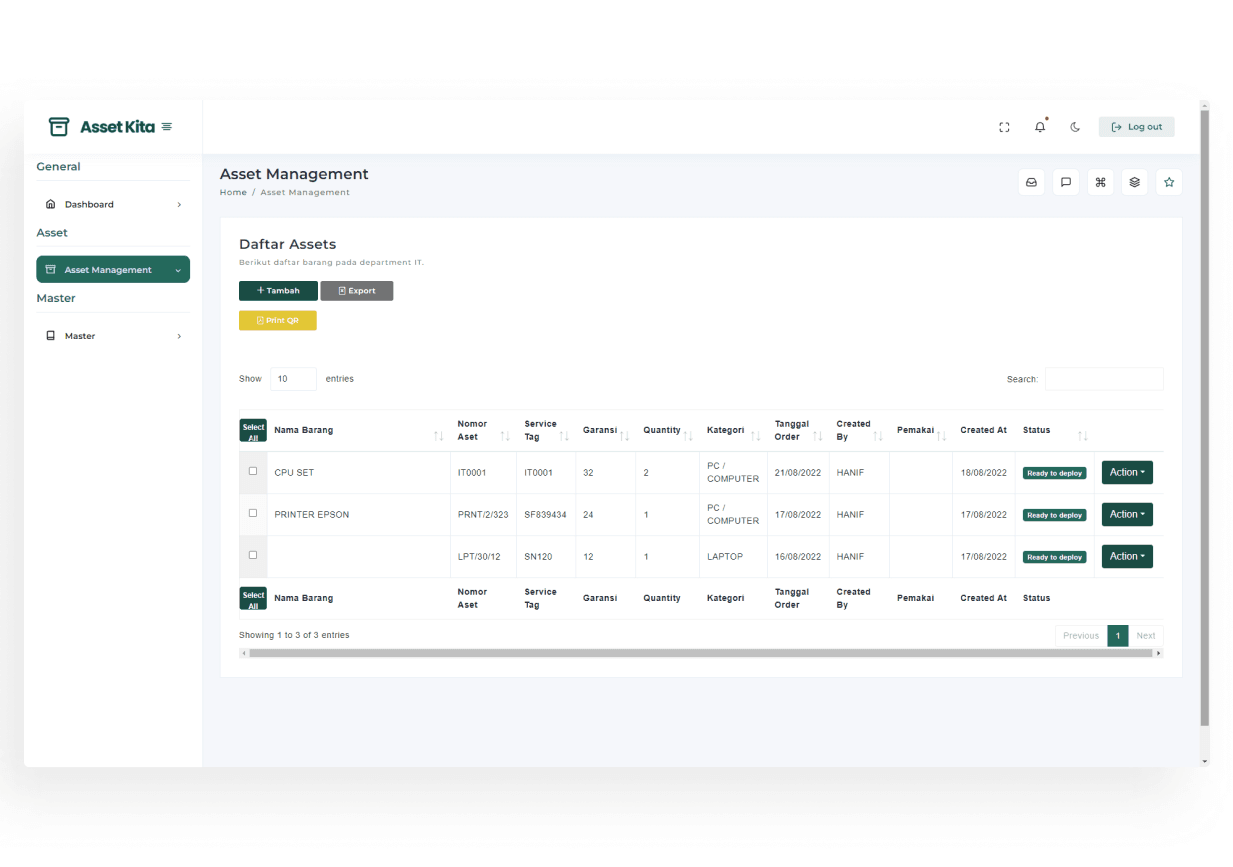This screenshot has width=1233, height=867.
Task: Open the Action dropdown for CPU SET
Action: pyautogui.click(x=1127, y=472)
